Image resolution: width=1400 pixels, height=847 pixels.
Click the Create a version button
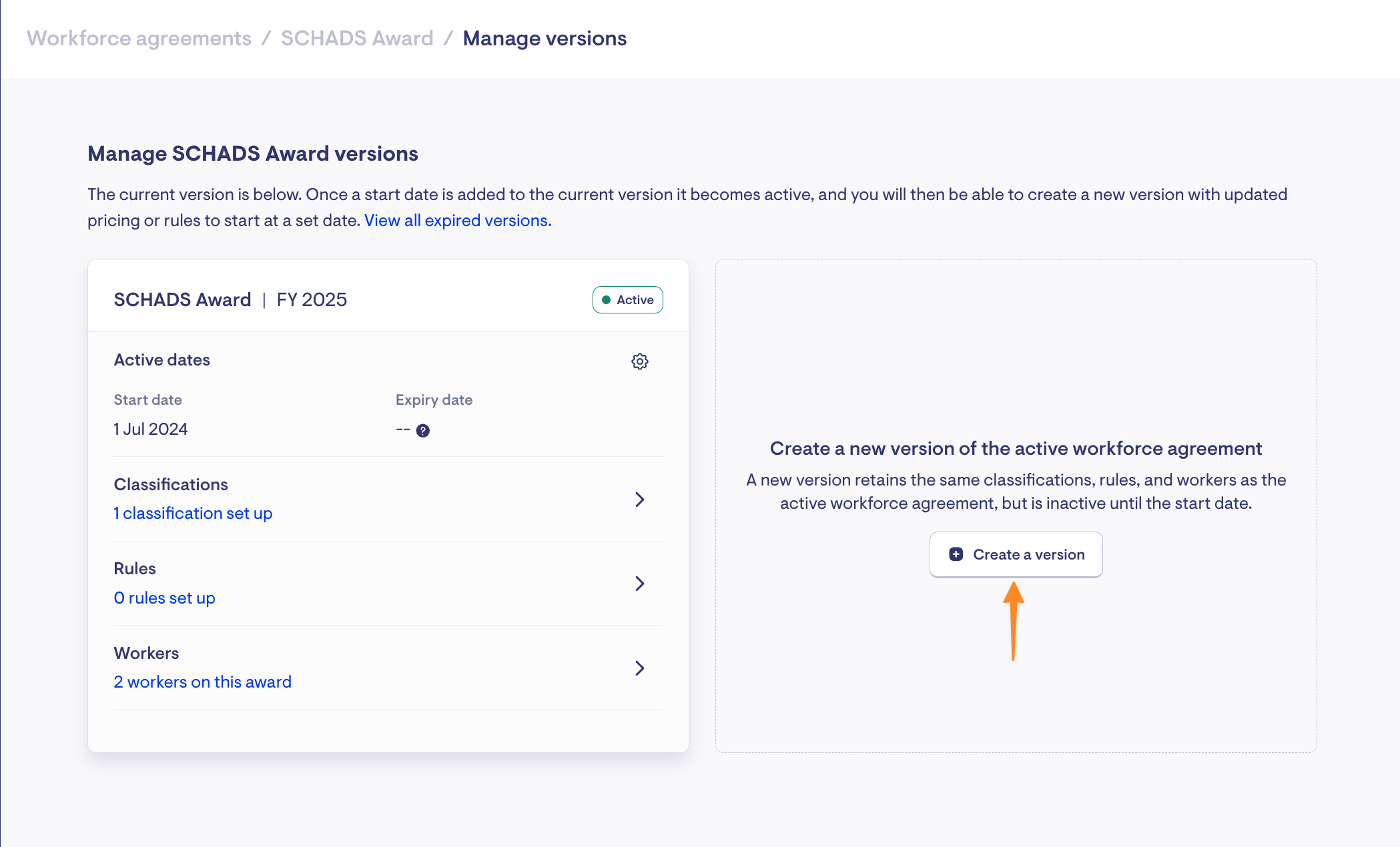tap(1016, 554)
